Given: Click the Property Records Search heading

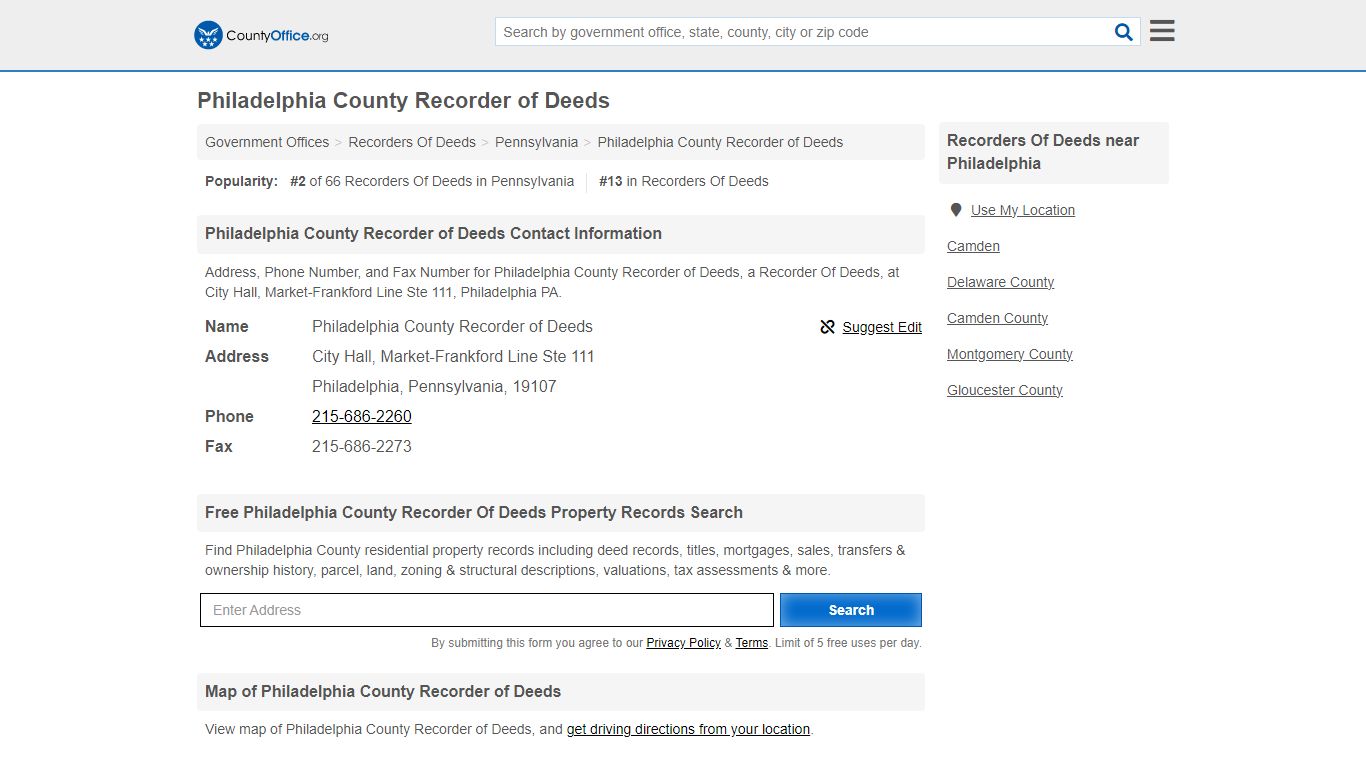Looking at the screenshot, I should pos(474,512).
